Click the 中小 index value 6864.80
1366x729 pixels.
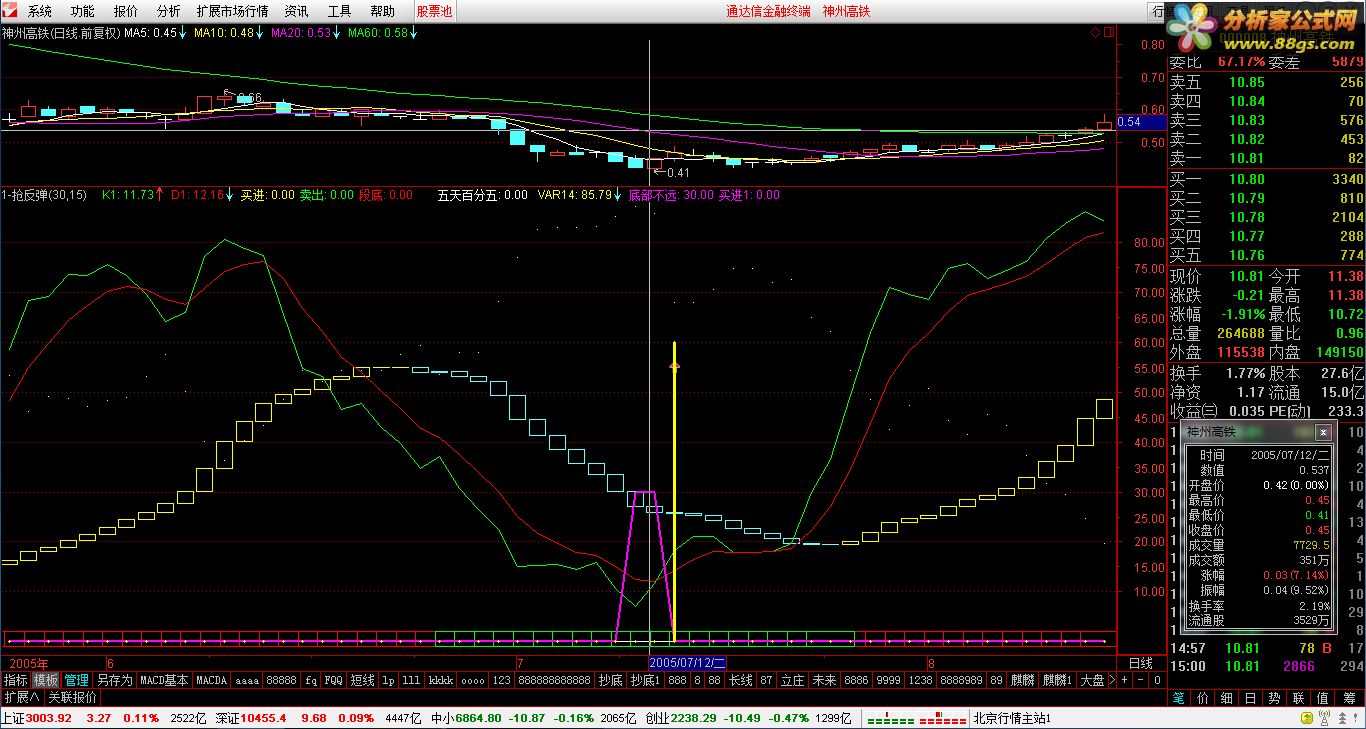[x=478, y=718]
